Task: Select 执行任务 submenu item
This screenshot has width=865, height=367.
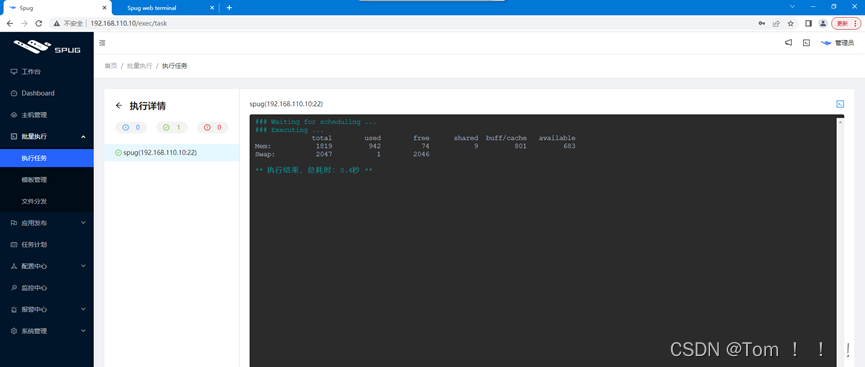Action: click(x=47, y=158)
